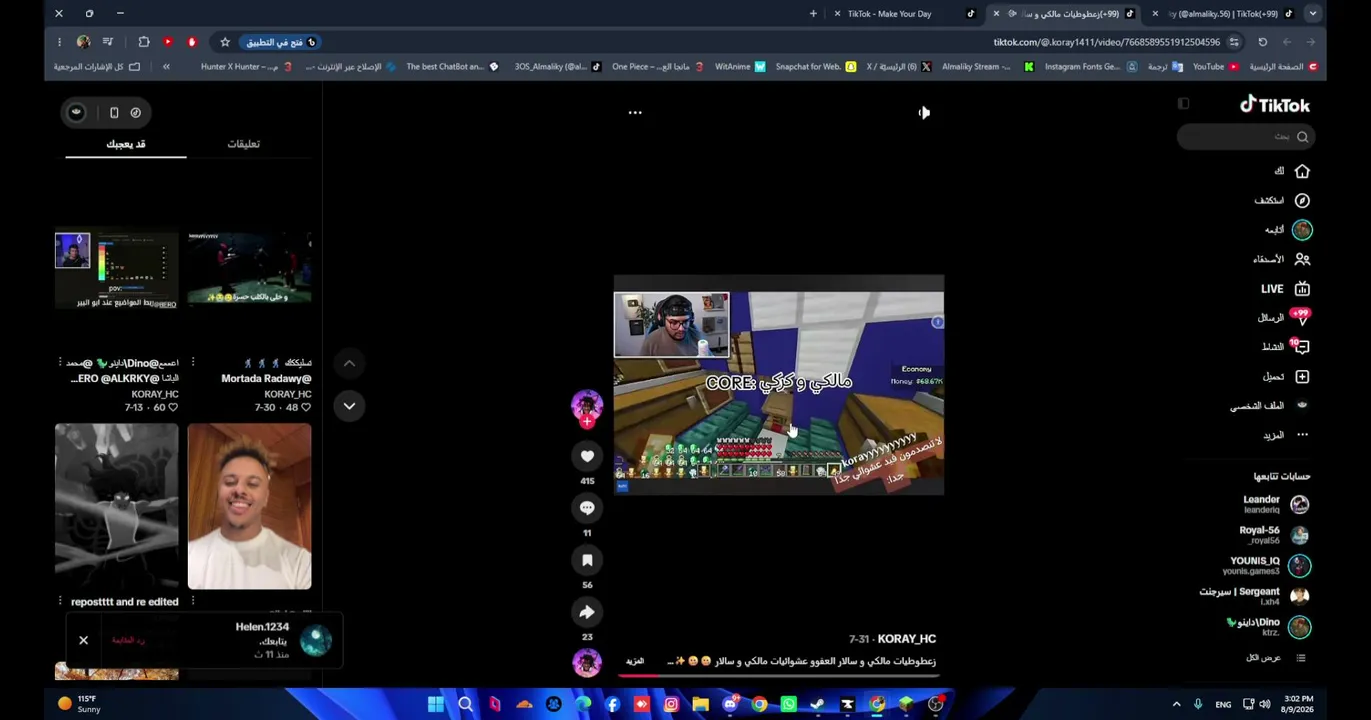
Task: Open the LIVE section
Action: pyautogui.click(x=1284, y=289)
